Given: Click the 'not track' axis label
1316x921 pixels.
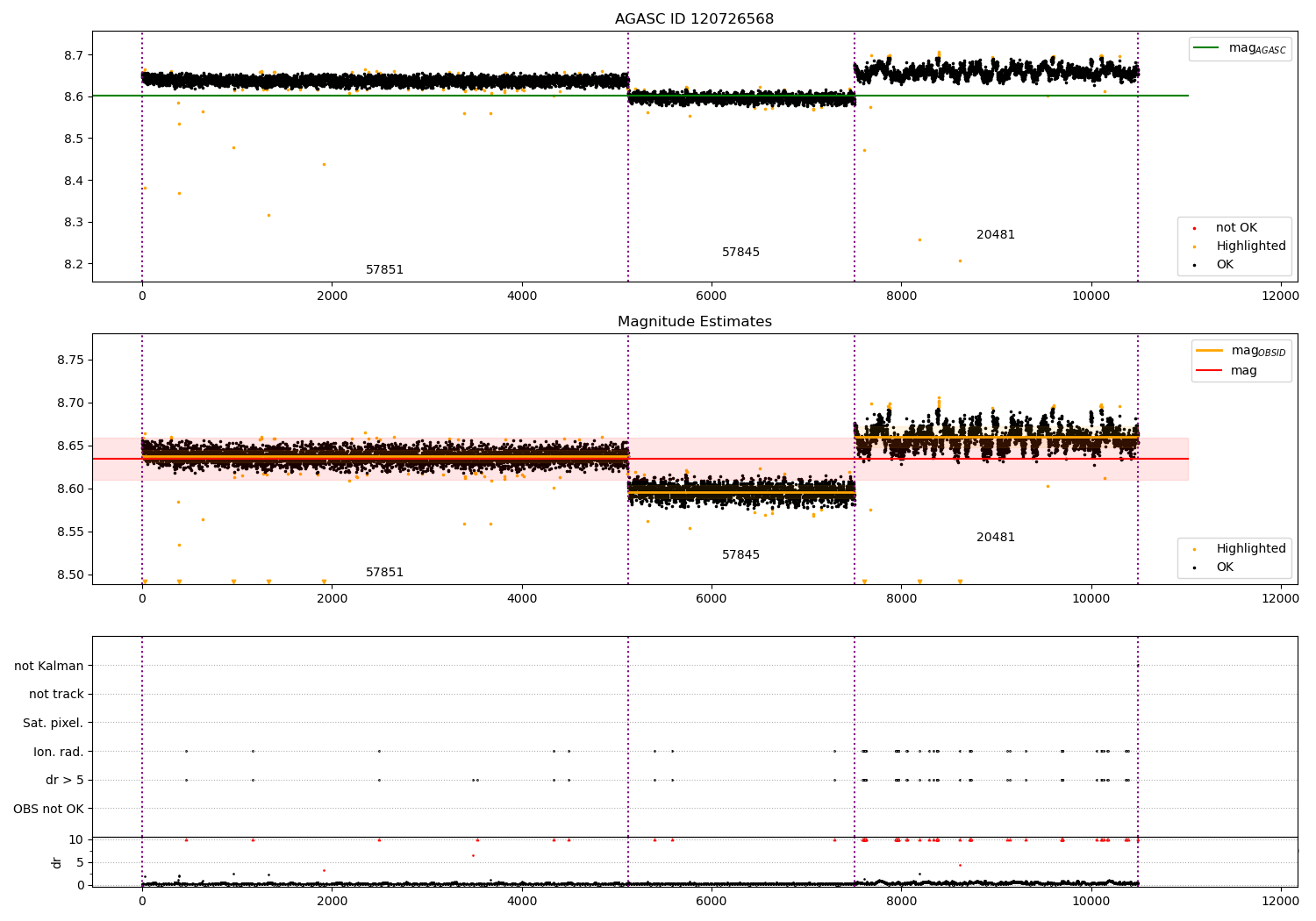Looking at the screenshot, I should coord(56,695).
